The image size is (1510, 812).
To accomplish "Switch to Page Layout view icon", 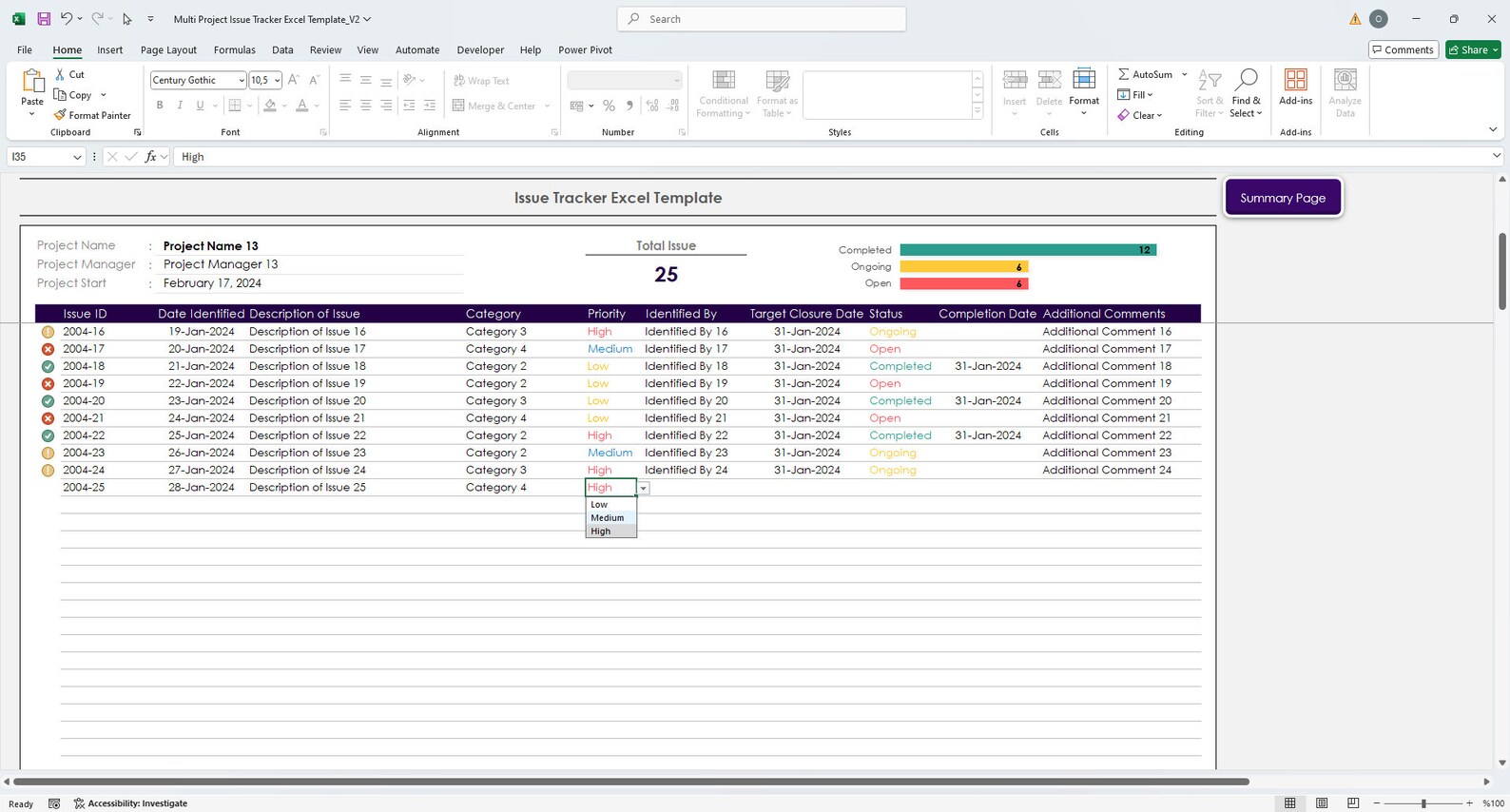I will [1322, 803].
